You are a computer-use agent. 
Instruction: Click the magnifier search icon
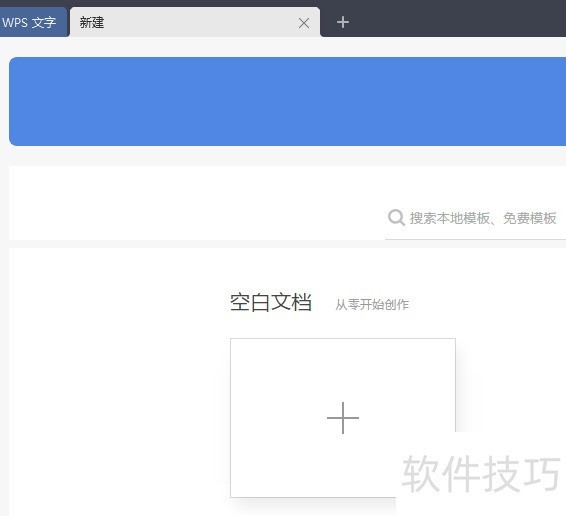(396, 218)
